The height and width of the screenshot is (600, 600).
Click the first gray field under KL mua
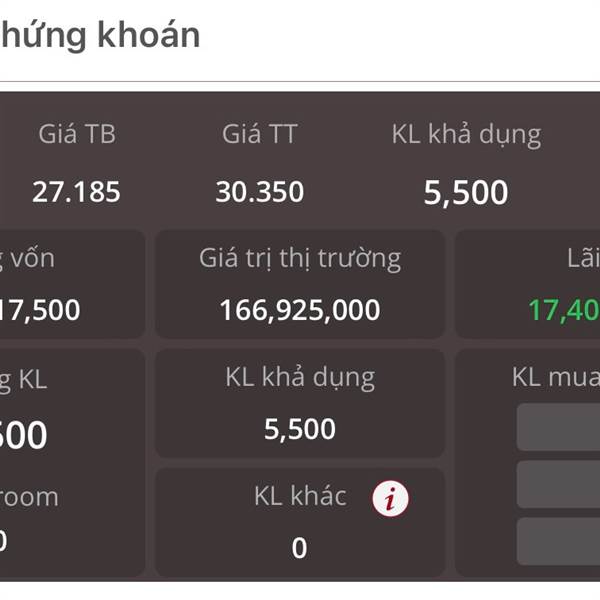tap(558, 427)
